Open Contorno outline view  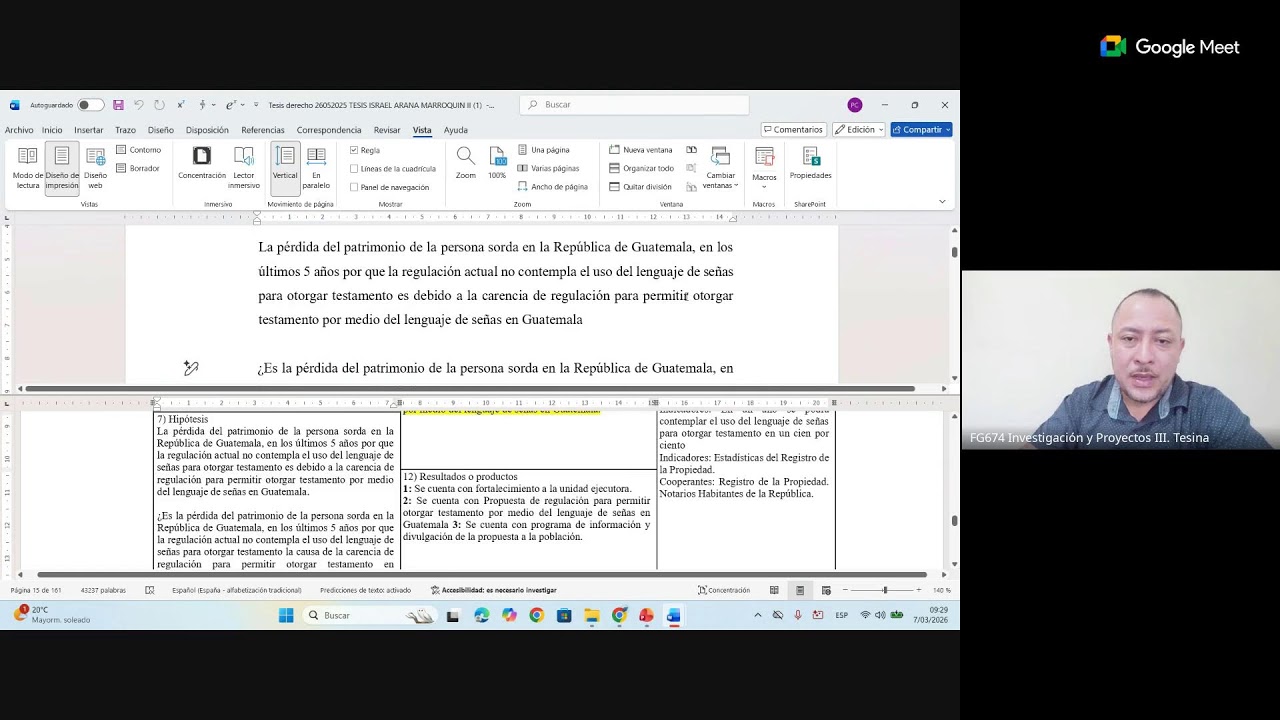pos(138,150)
